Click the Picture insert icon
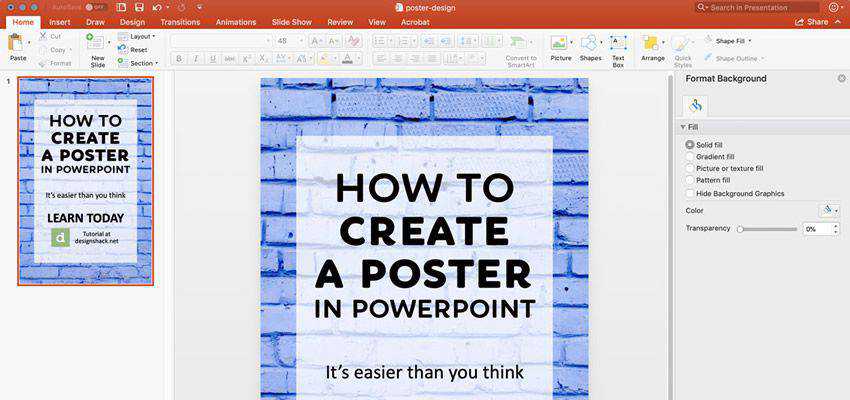This screenshot has width=850, height=400. (x=560, y=44)
